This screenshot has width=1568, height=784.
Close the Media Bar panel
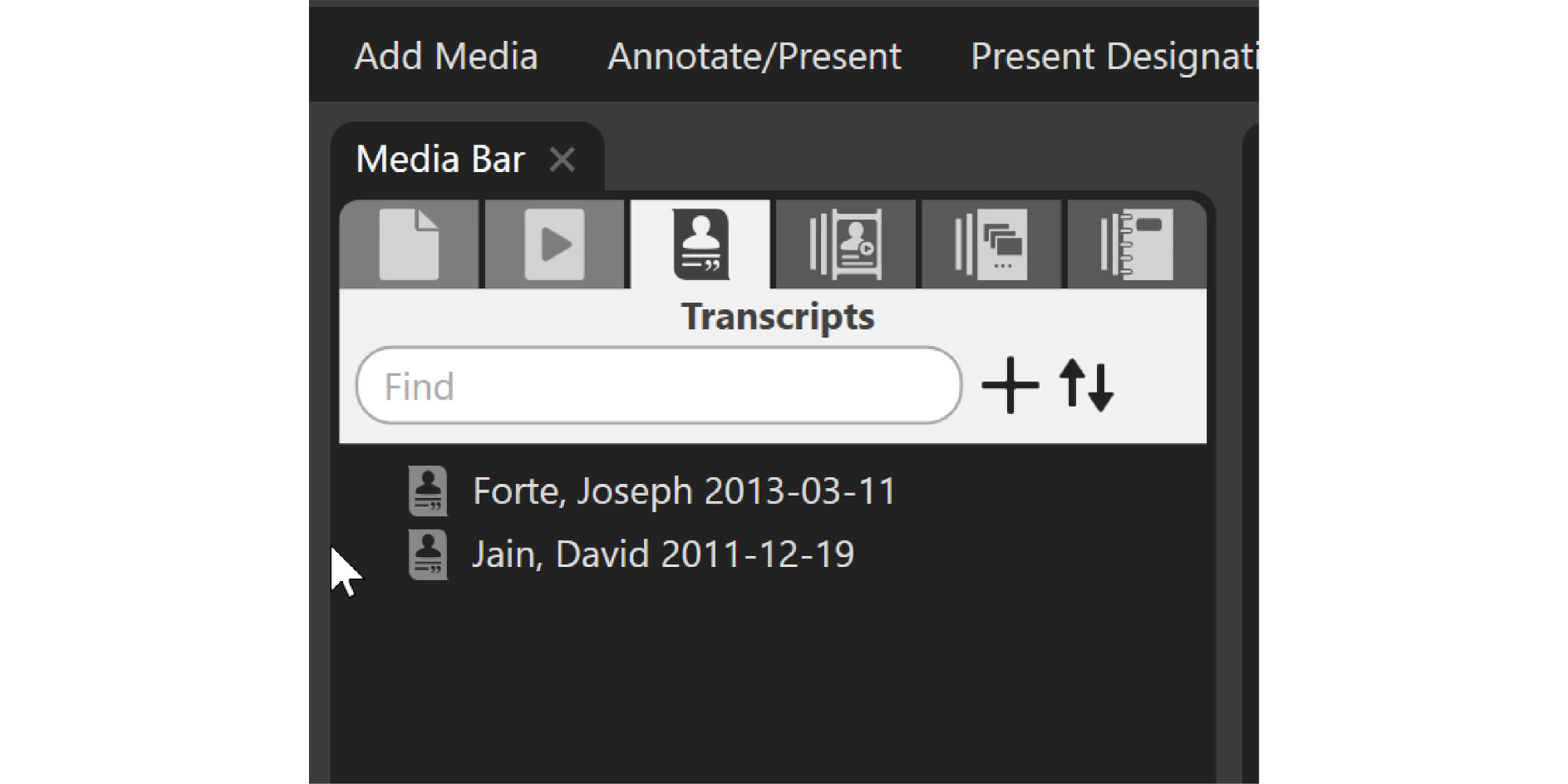[x=562, y=160]
